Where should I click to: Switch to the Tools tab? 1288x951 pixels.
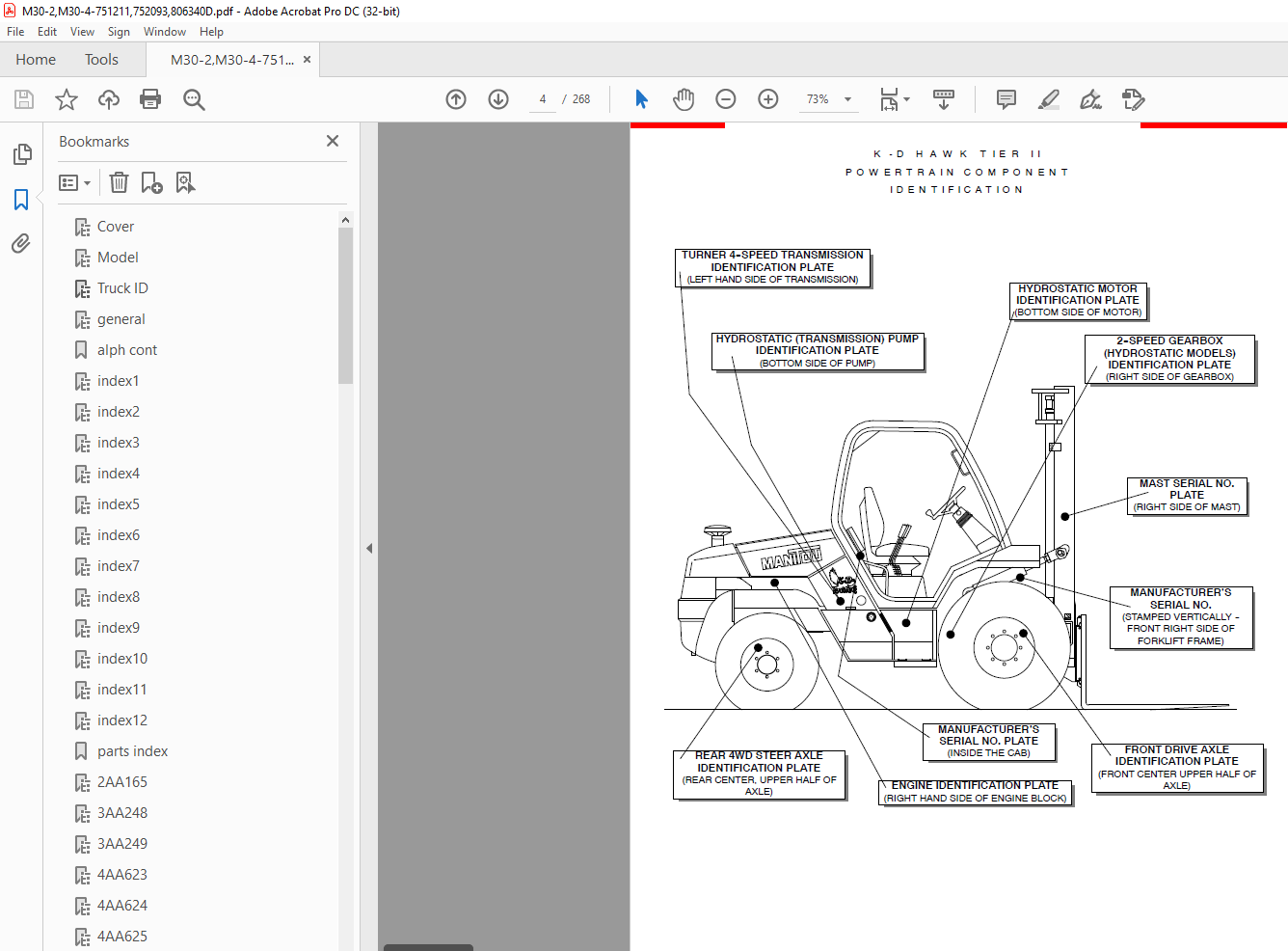101,60
